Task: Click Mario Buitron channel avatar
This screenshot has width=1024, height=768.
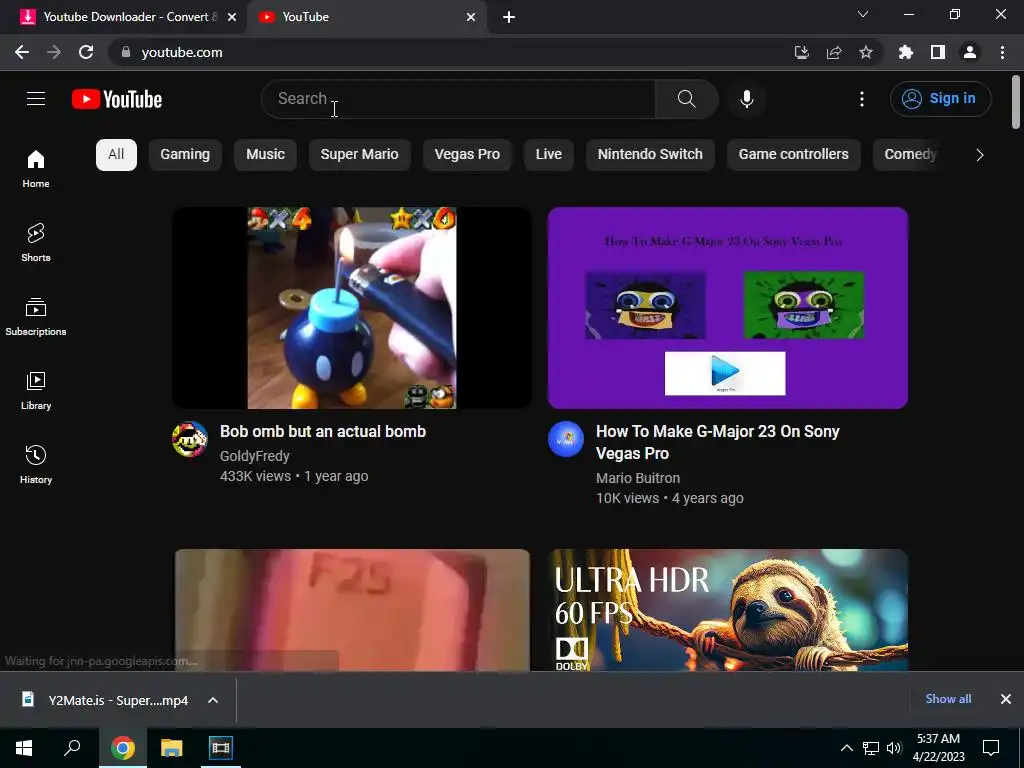Action: tap(566, 439)
